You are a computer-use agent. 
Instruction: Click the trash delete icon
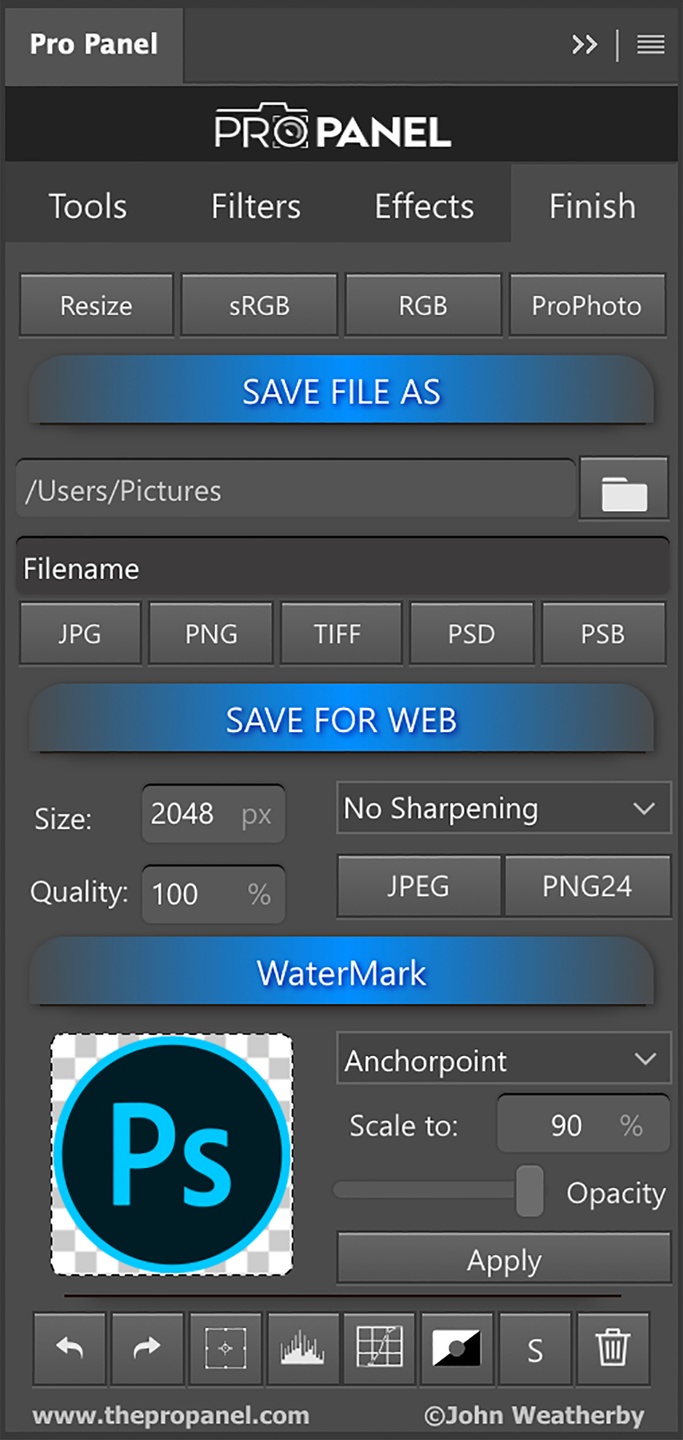[612, 1349]
